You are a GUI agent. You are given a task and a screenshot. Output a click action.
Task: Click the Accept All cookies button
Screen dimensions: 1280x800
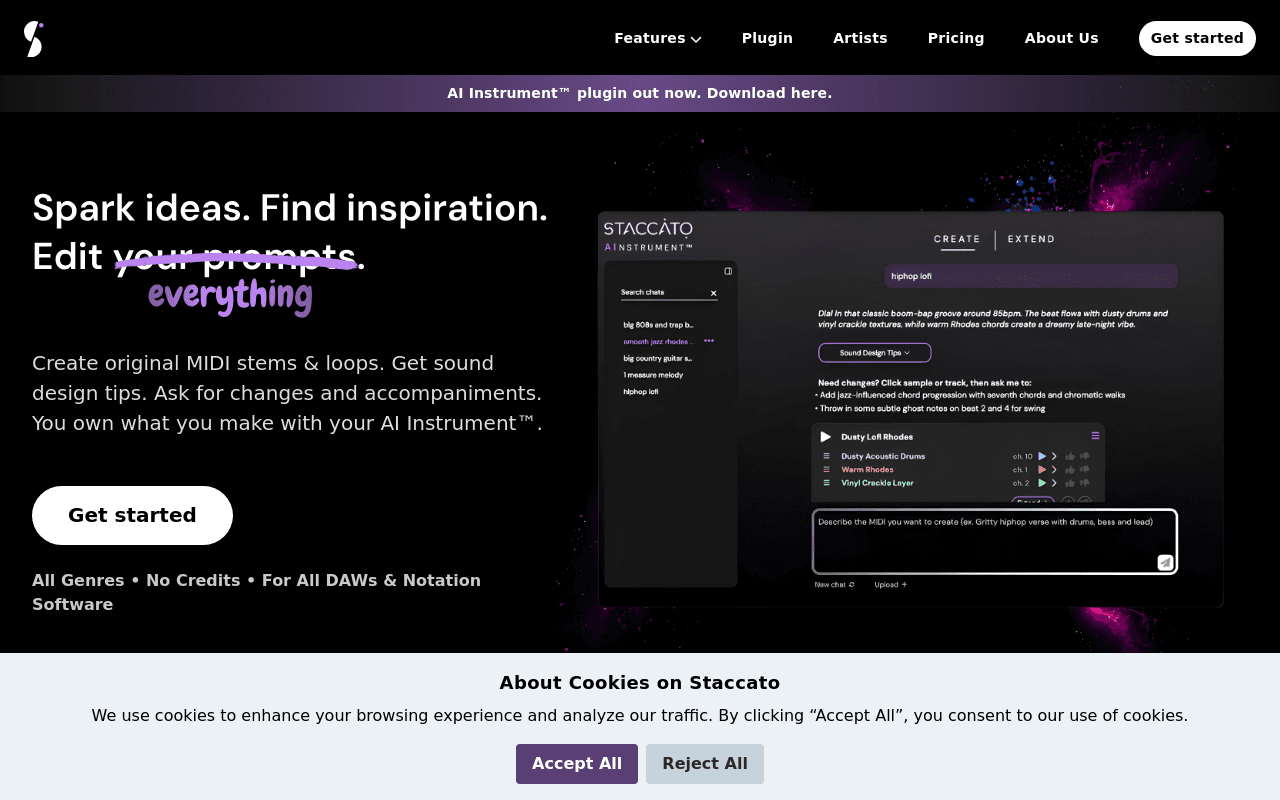pyautogui.click(x=577, y=764)
